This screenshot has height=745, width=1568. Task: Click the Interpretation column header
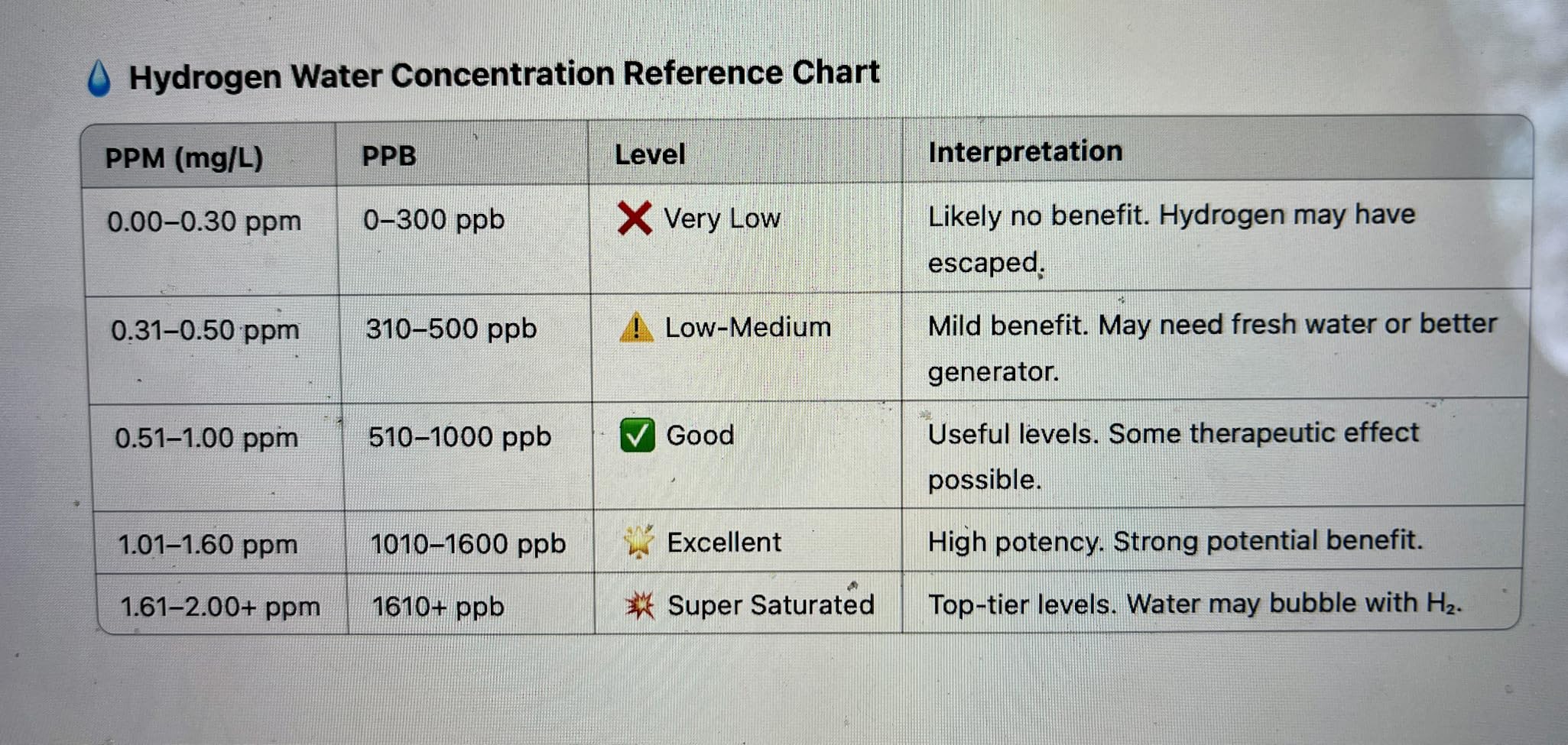[x=1025, y=152]
